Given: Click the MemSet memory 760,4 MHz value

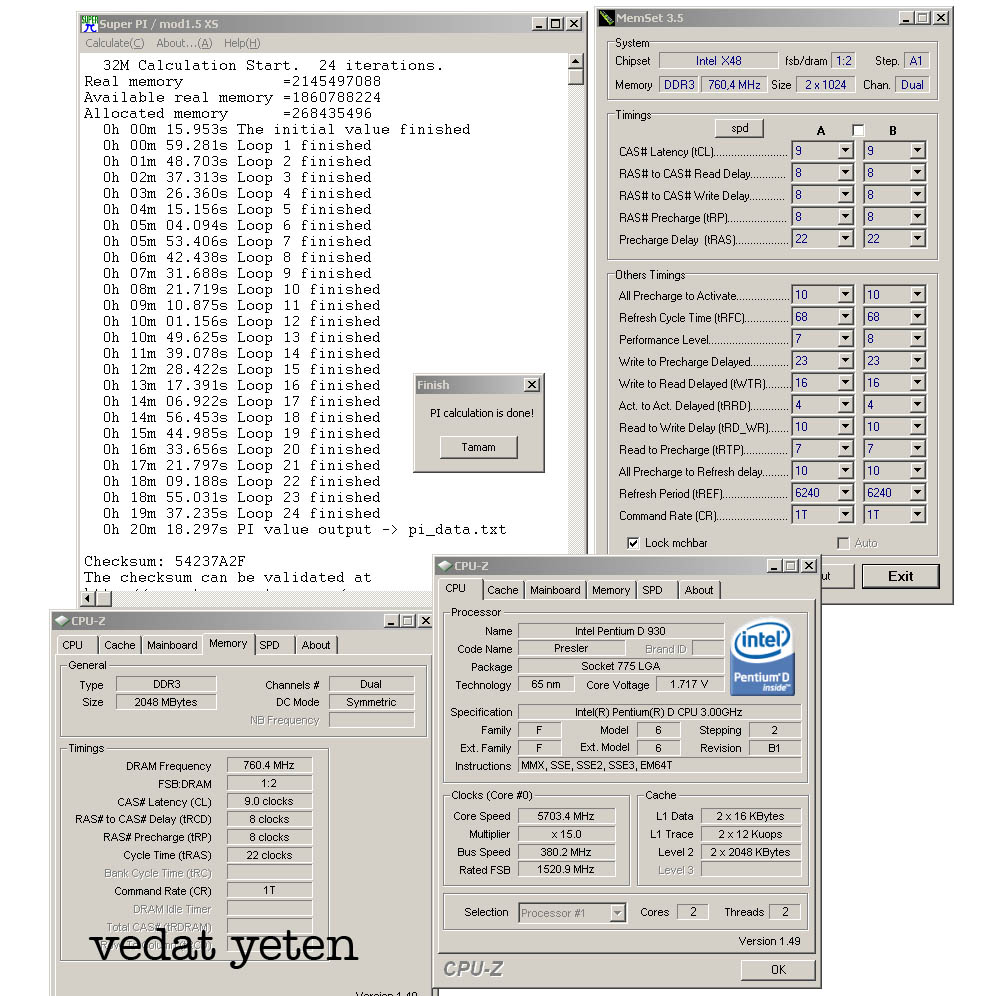Looking at the screenshot, I should point(734,84).
